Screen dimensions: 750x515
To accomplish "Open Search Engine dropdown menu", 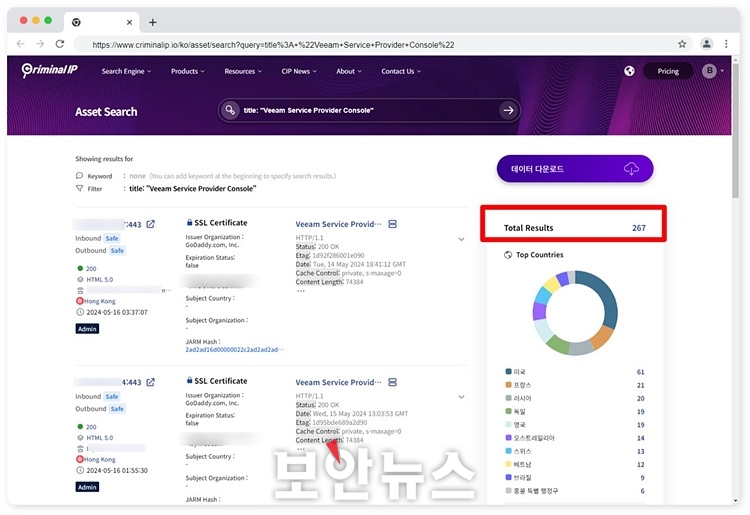I will click(126, 71).
